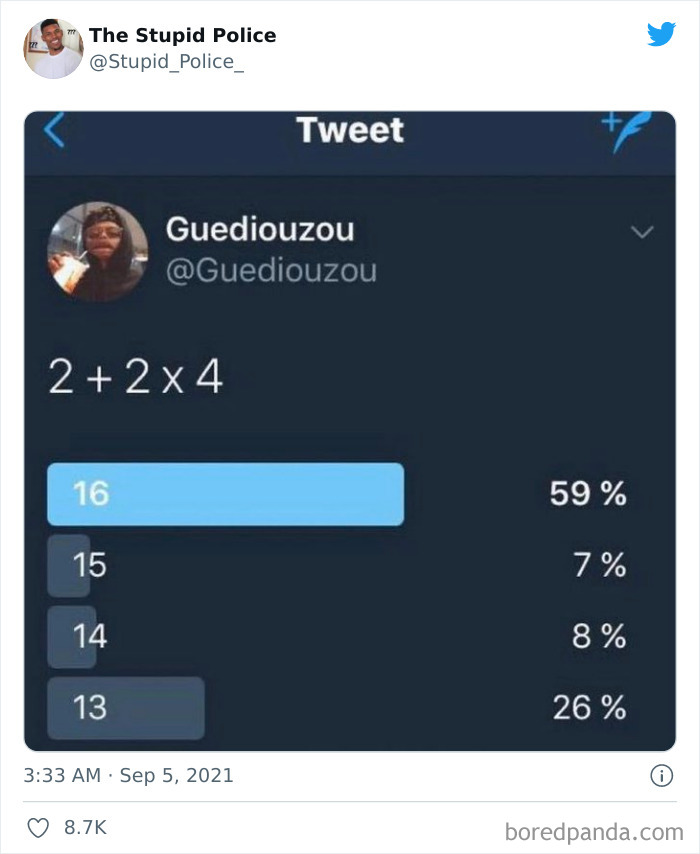The image size is (700, 854).
Task: Go to @Guediouzou handle link
Action: [x=270, y=270]
